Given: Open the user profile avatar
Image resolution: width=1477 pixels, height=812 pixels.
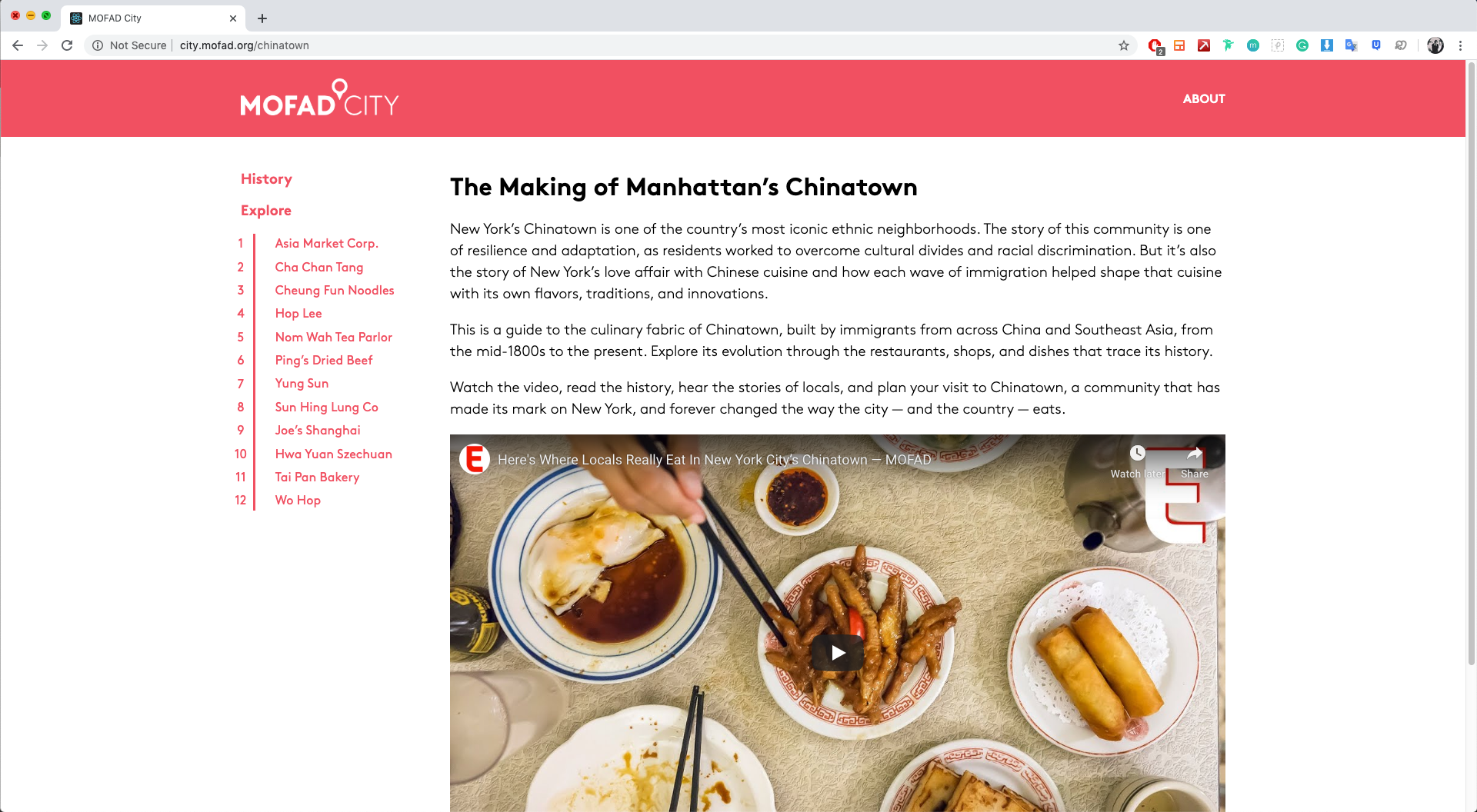Looking at the screenshot, I should pos(1435,45).
